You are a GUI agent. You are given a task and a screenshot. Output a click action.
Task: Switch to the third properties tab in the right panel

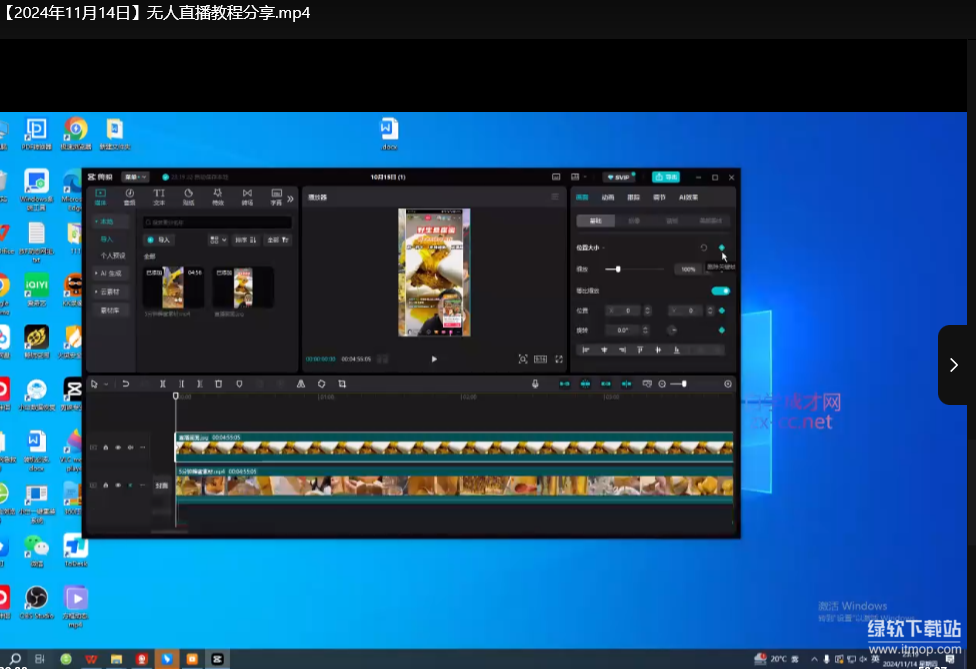point(634,197)
